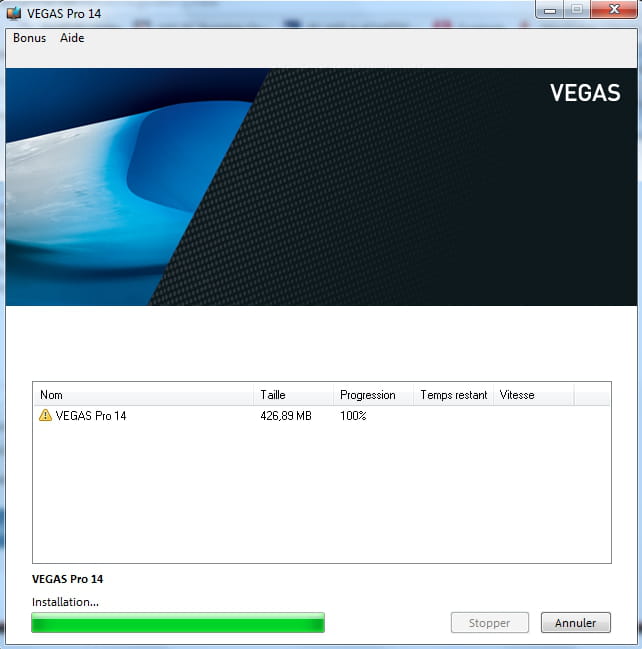The width and height of the screenshot is (642, 649).
Task: Click the Vitesse column header
Action: pos(534,395)
